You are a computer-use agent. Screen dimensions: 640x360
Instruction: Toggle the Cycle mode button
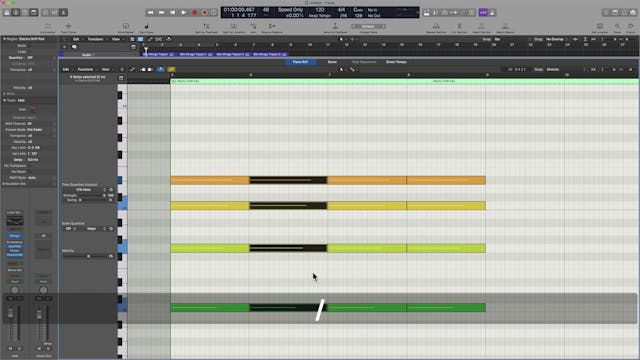click(x=213, y=13)
